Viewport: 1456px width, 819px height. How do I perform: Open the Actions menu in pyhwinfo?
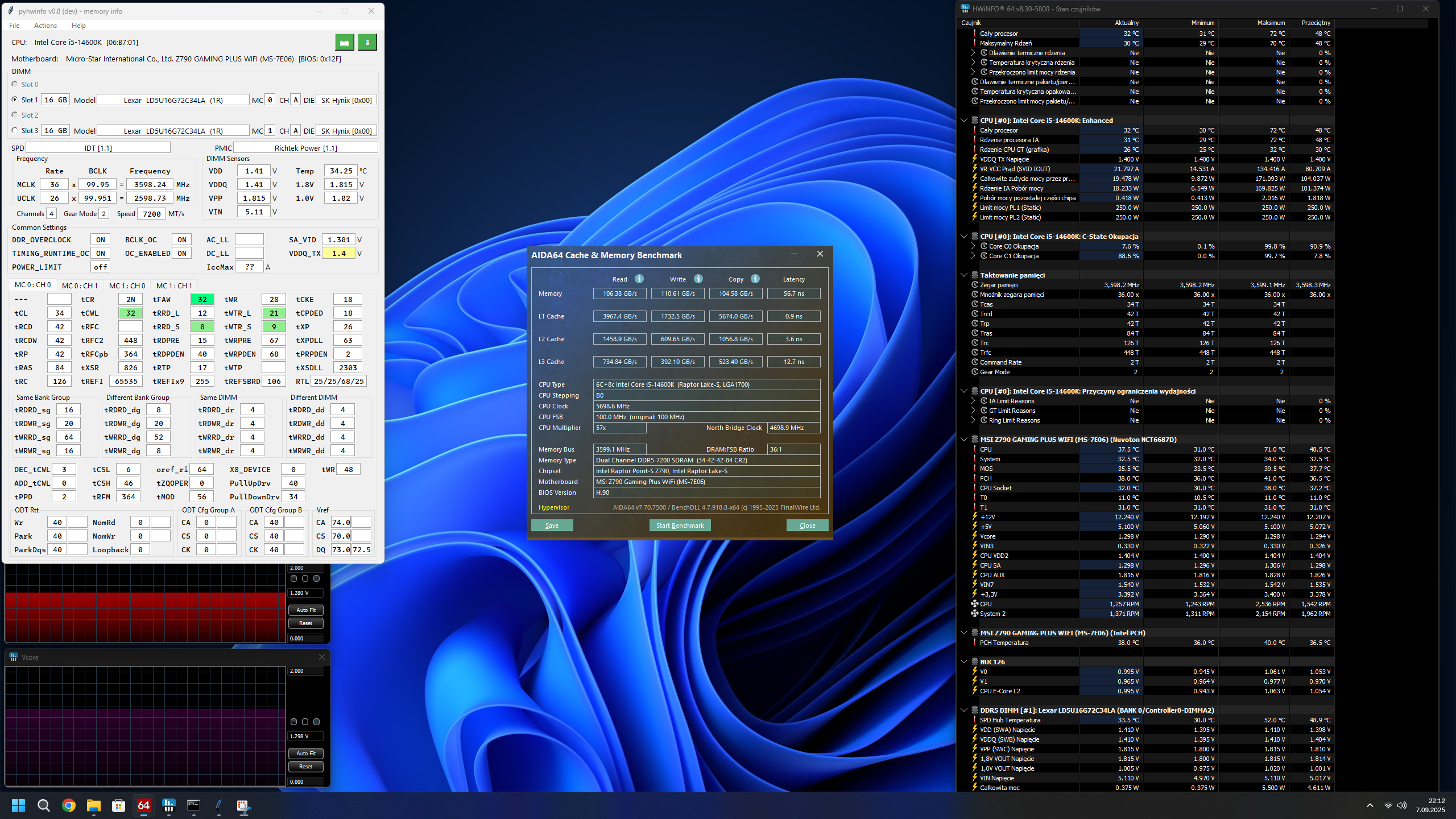click(x=45, y=26)
